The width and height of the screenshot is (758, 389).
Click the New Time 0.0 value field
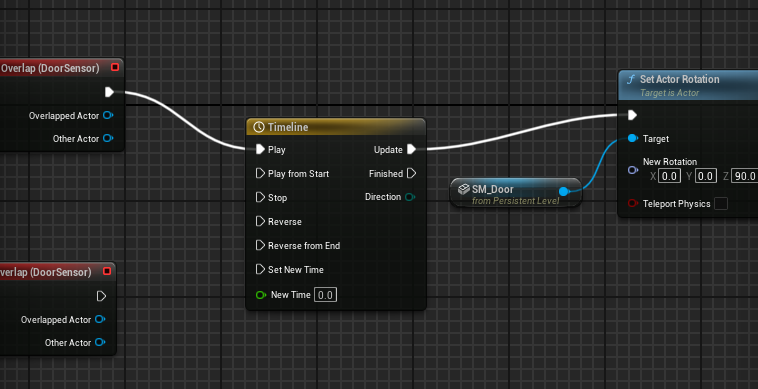coord(325,295)
